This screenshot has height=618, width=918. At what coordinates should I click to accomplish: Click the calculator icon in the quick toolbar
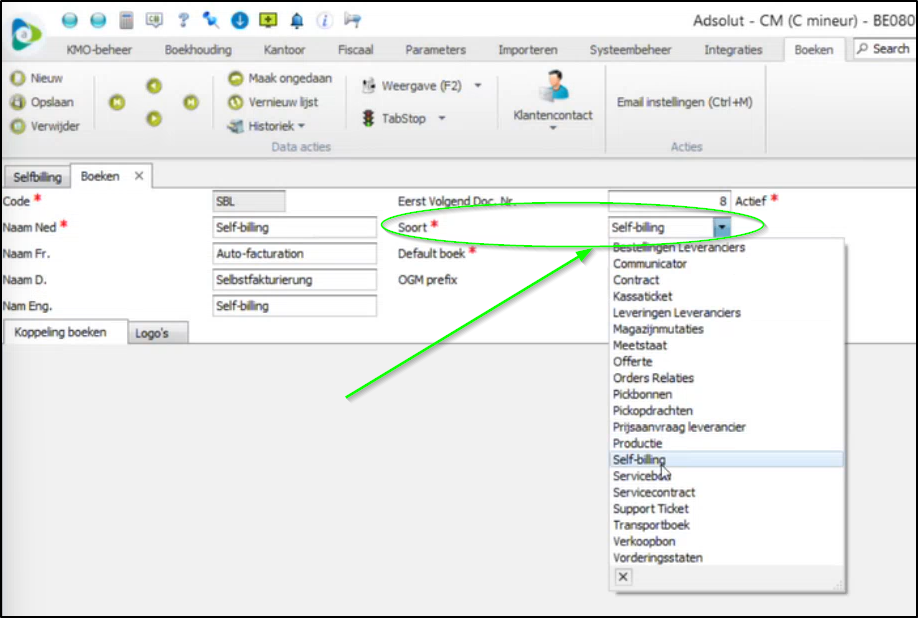pyautogui.click(x=126, y=20)
